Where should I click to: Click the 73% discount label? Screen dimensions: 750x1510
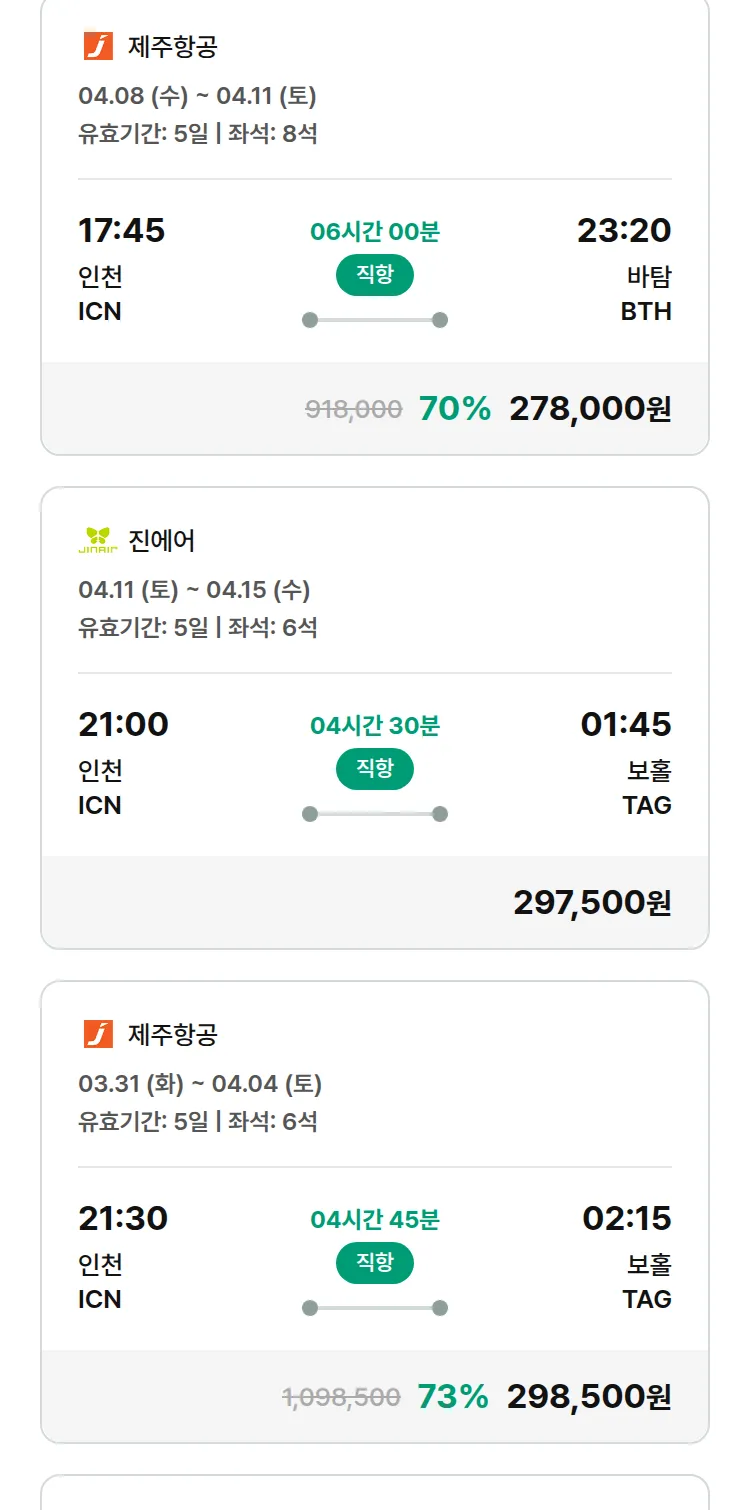tap(453, 1396)
